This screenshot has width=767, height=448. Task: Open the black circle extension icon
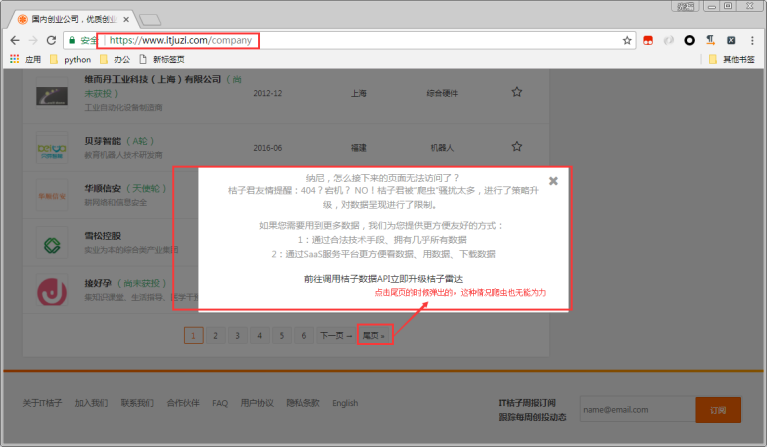689,41
